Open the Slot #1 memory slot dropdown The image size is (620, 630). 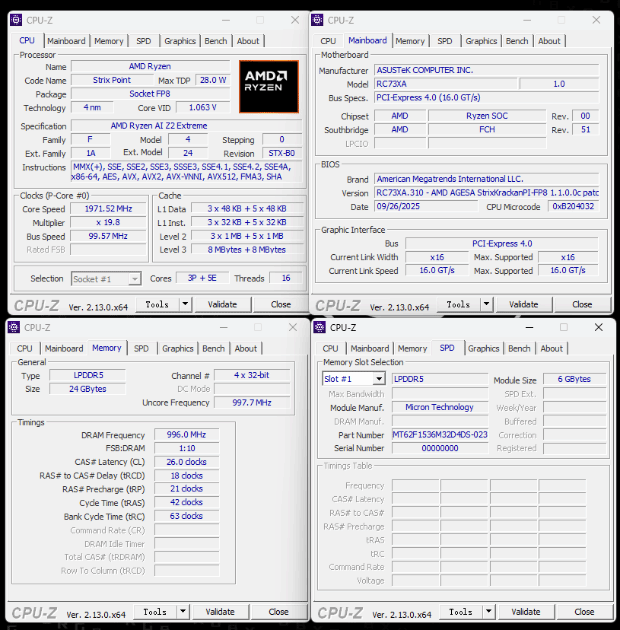click(x=352, y=379)
